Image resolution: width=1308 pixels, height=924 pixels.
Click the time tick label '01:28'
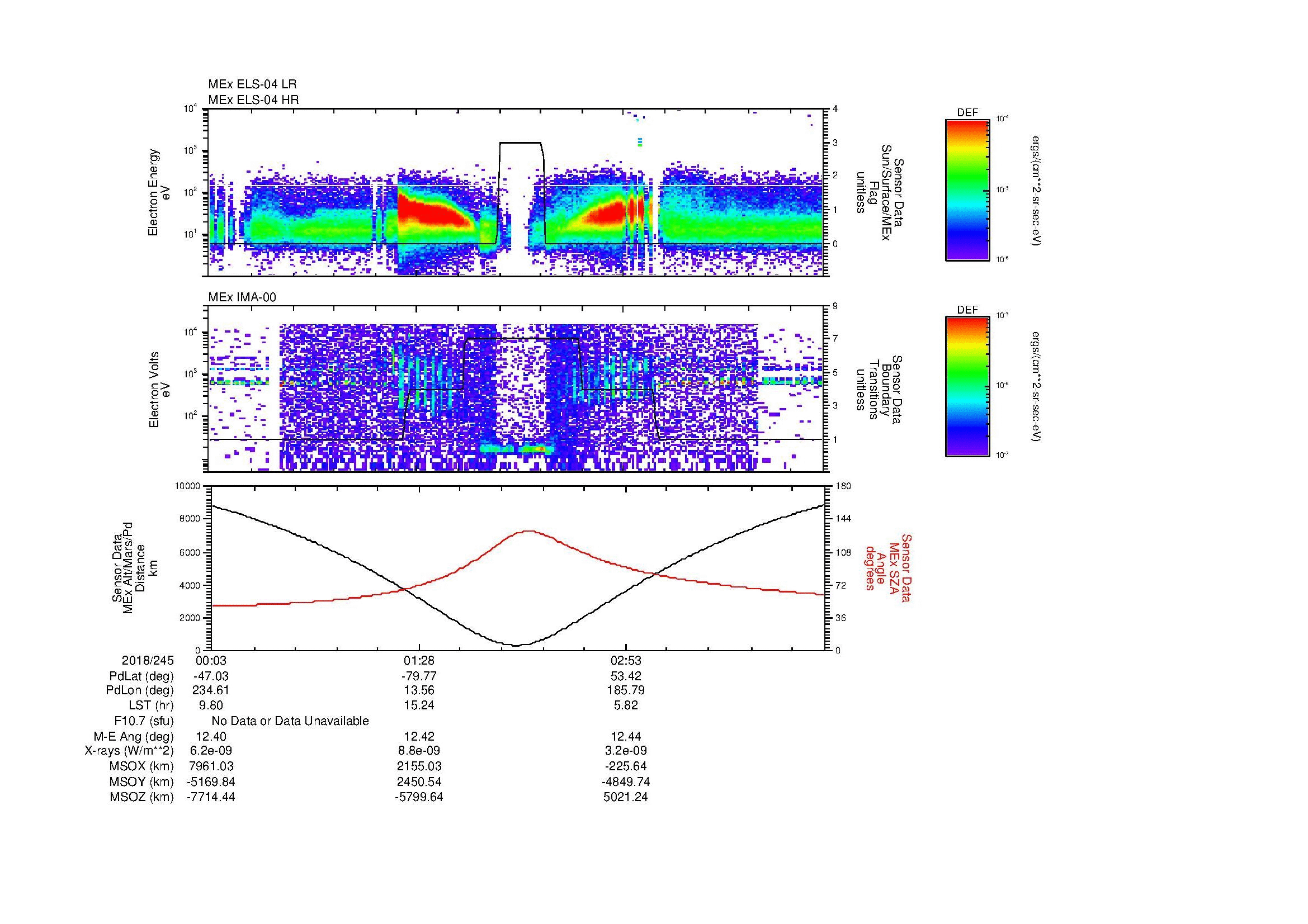coord(419,661)
